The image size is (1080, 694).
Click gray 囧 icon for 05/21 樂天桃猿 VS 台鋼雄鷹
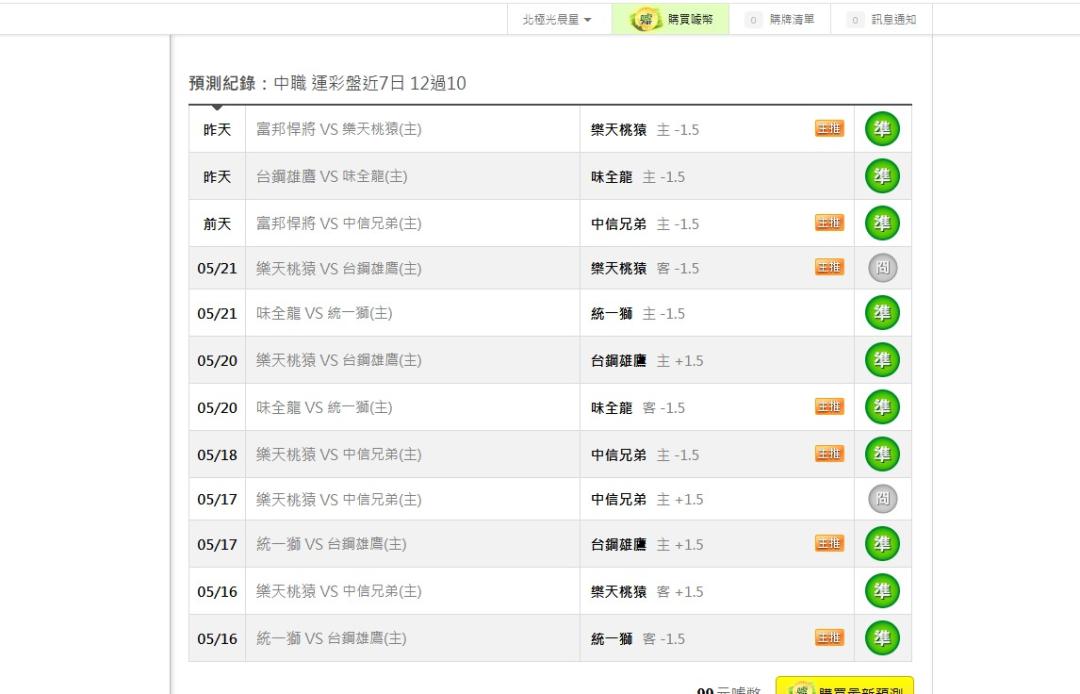pyautogui.click(x=882, y=268)
